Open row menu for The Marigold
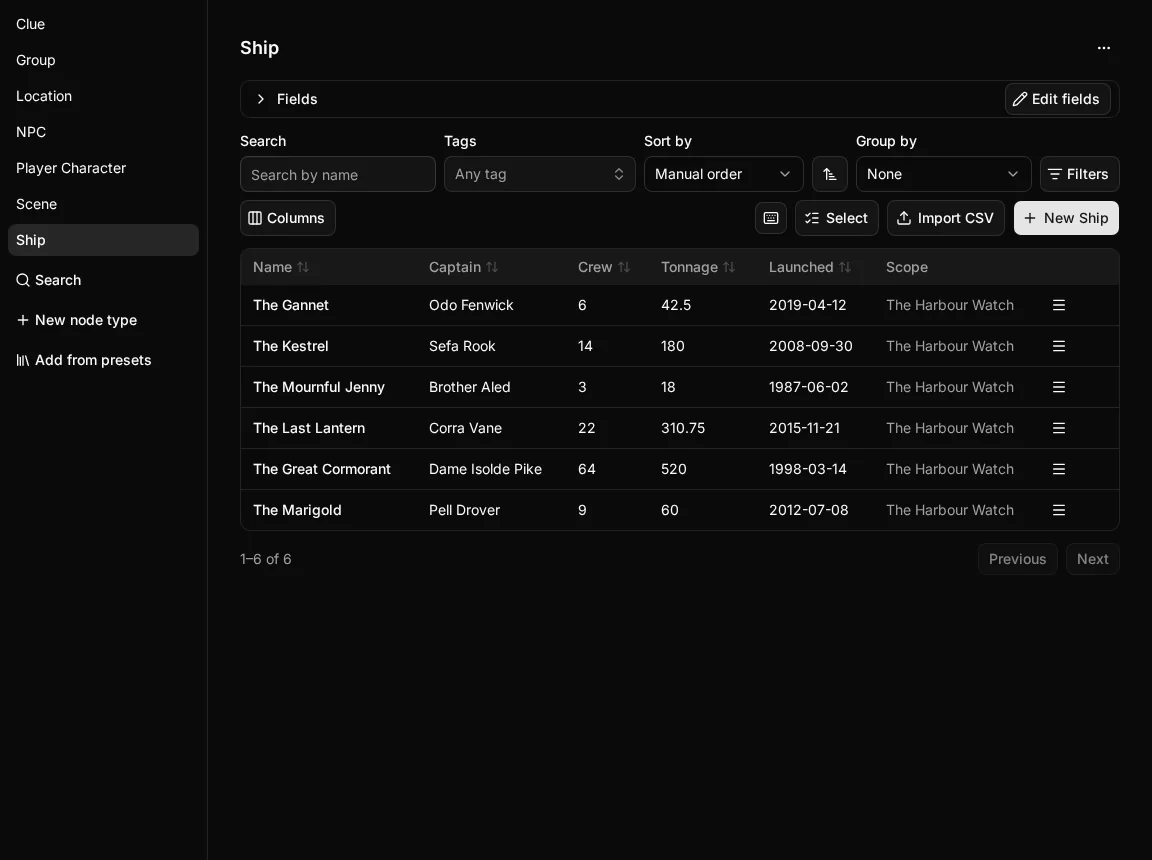The image size is (1152, 860). point(1059,510)
